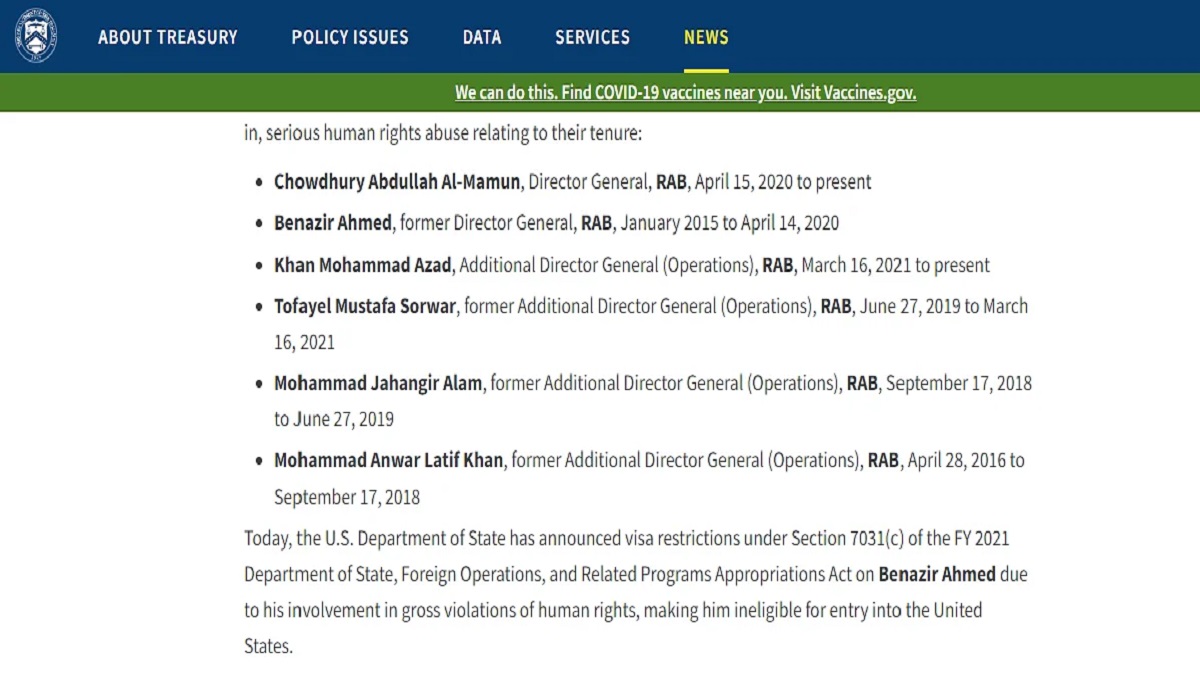Open the About Treasury menu
Image resolution: width=1200 pixels, height=675 pixels.
[168, 38]
